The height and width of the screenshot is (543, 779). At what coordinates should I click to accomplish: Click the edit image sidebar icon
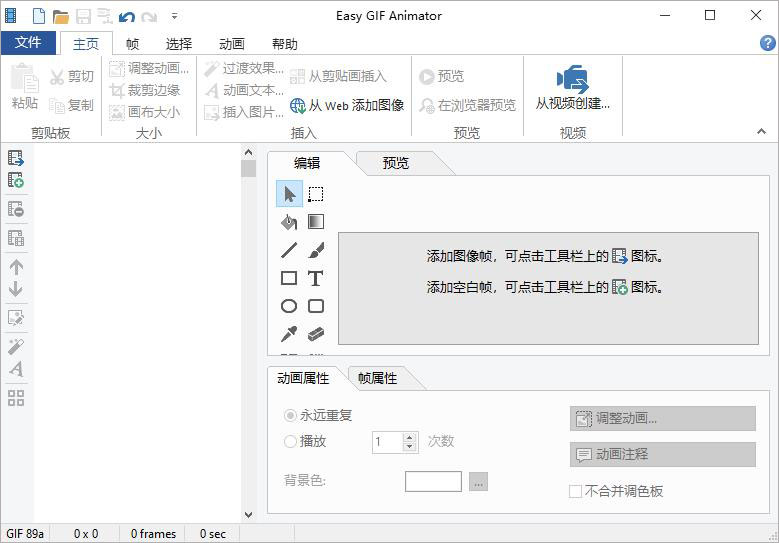[16, 318]
